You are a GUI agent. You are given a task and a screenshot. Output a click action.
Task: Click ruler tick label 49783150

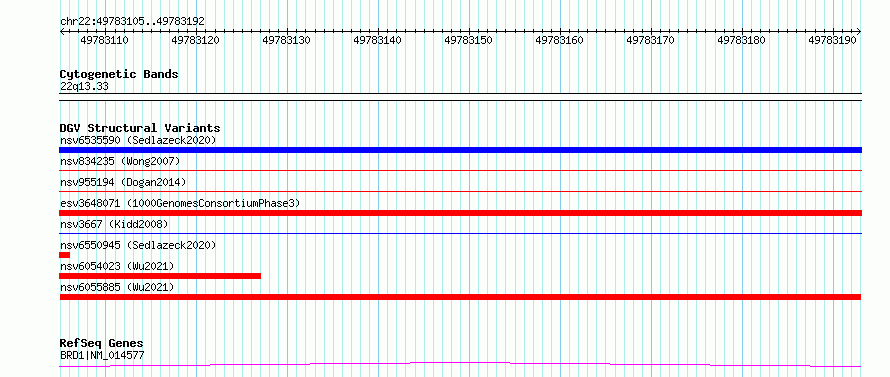(x=468, y=40)
